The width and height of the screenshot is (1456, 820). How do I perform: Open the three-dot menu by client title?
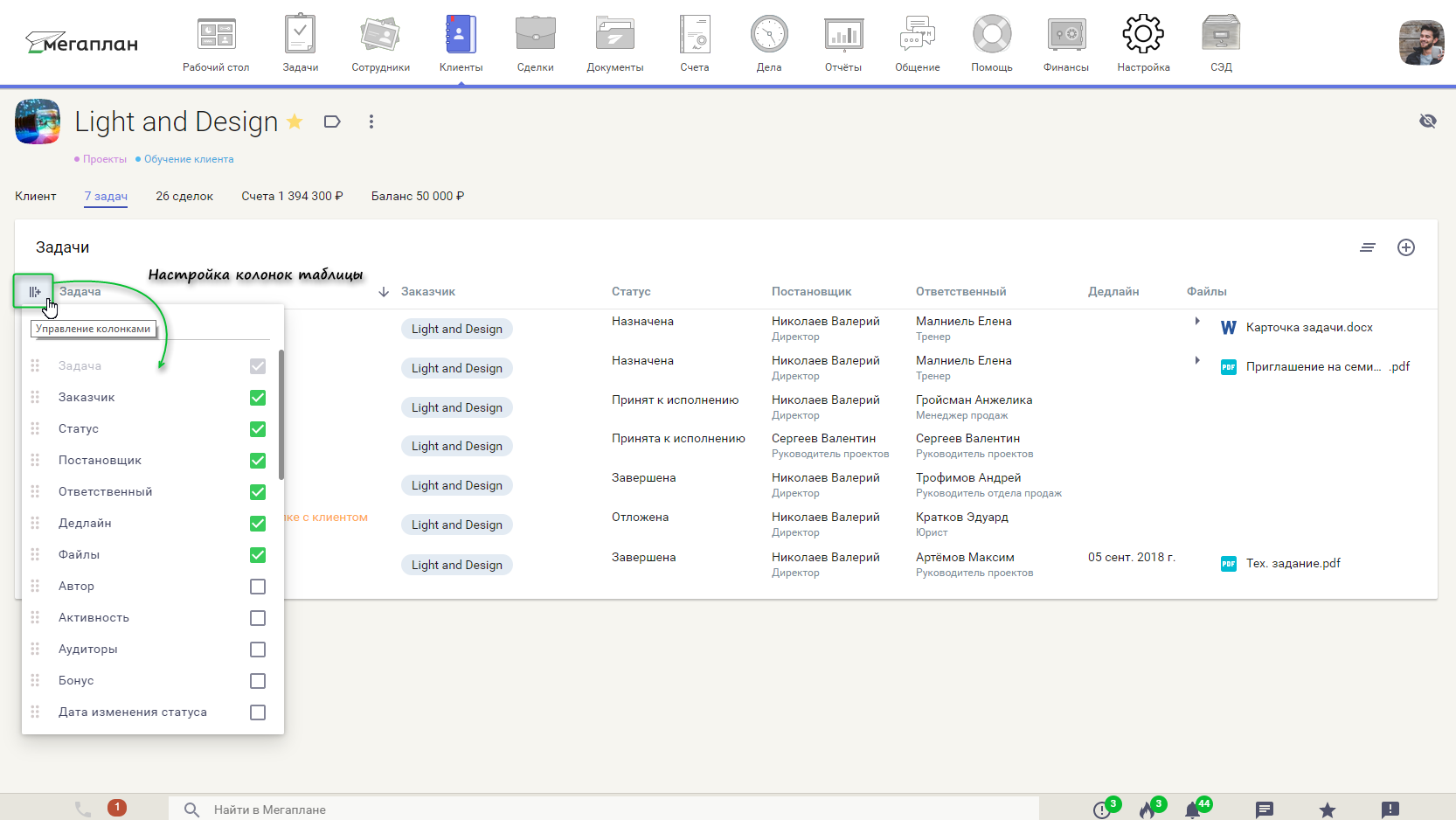[x=371, y=122]
